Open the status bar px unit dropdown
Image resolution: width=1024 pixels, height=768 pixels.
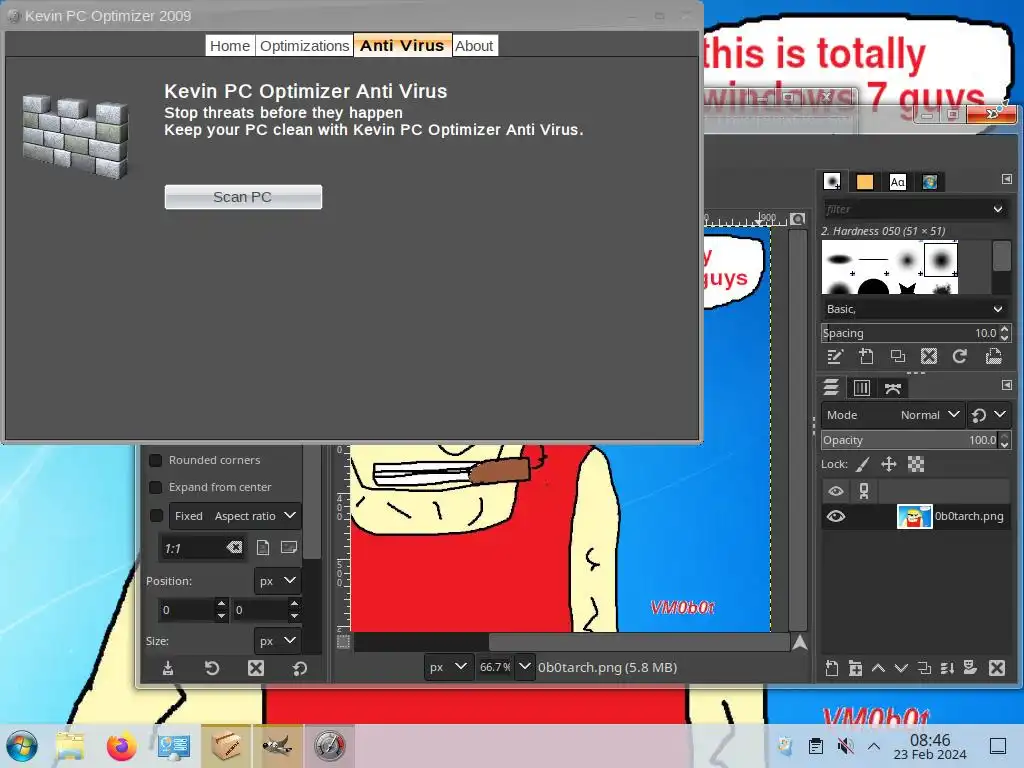[x=449, y=667]
